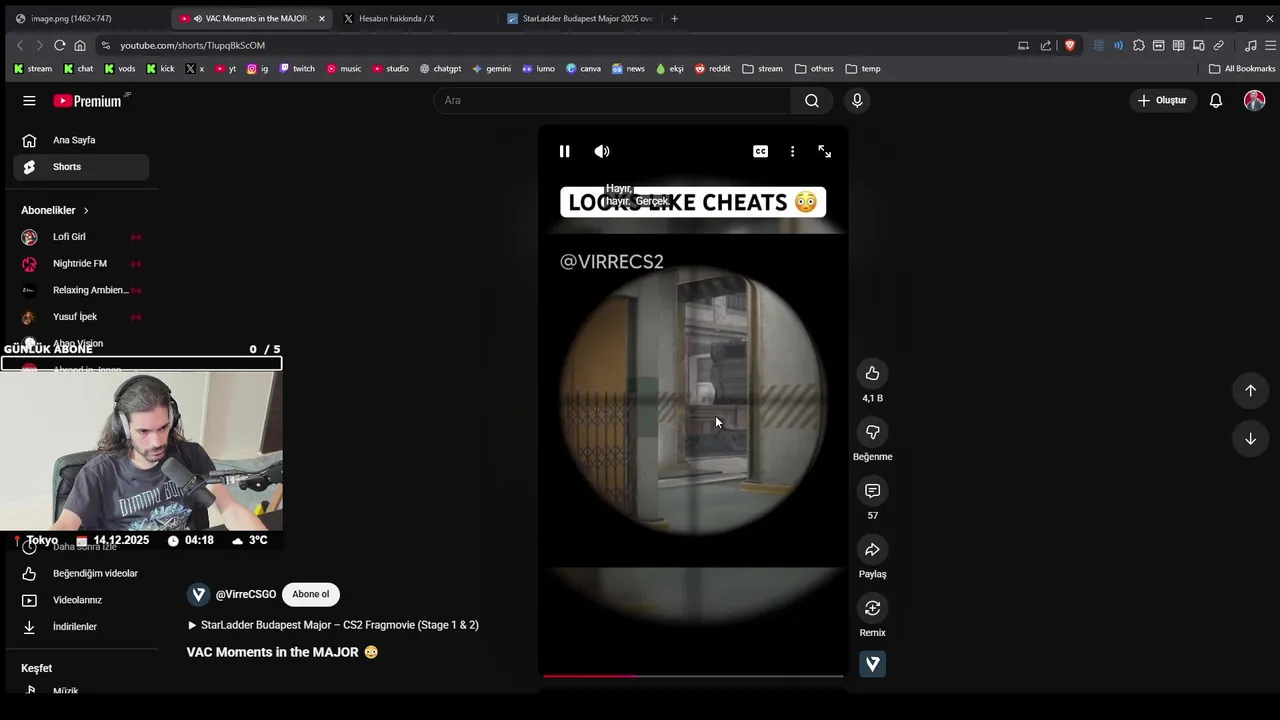The height and width of the screenshot is (720, 1280).
Task: Open the reddit bookmark
Action: [712, 69]
